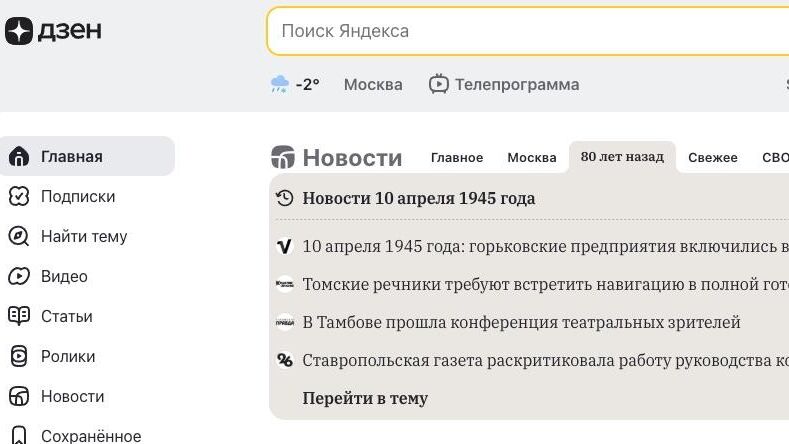Screen dimensions: 789x444
Task: Click the Москва location link near weather
Action: pyautogui.click(x=373, y=84)
